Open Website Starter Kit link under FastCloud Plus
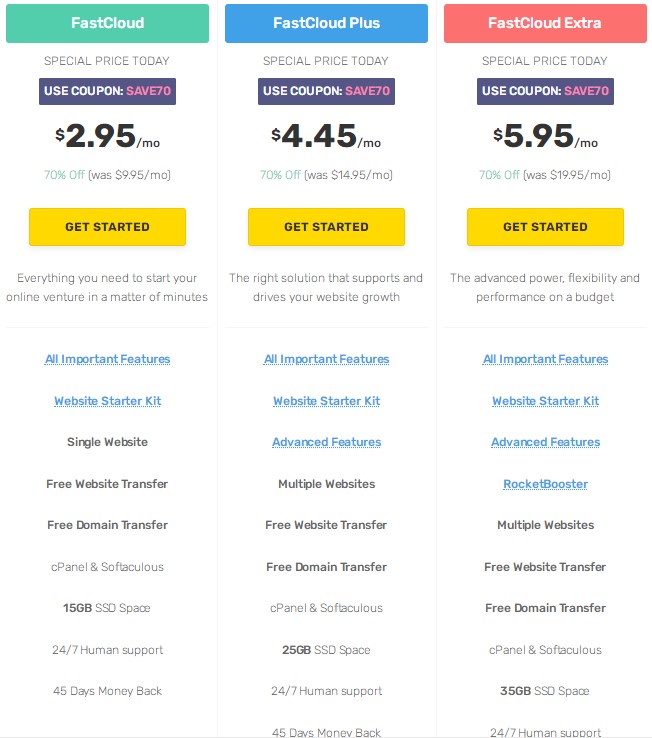The image size is (652, 738). tap(326, 401)
